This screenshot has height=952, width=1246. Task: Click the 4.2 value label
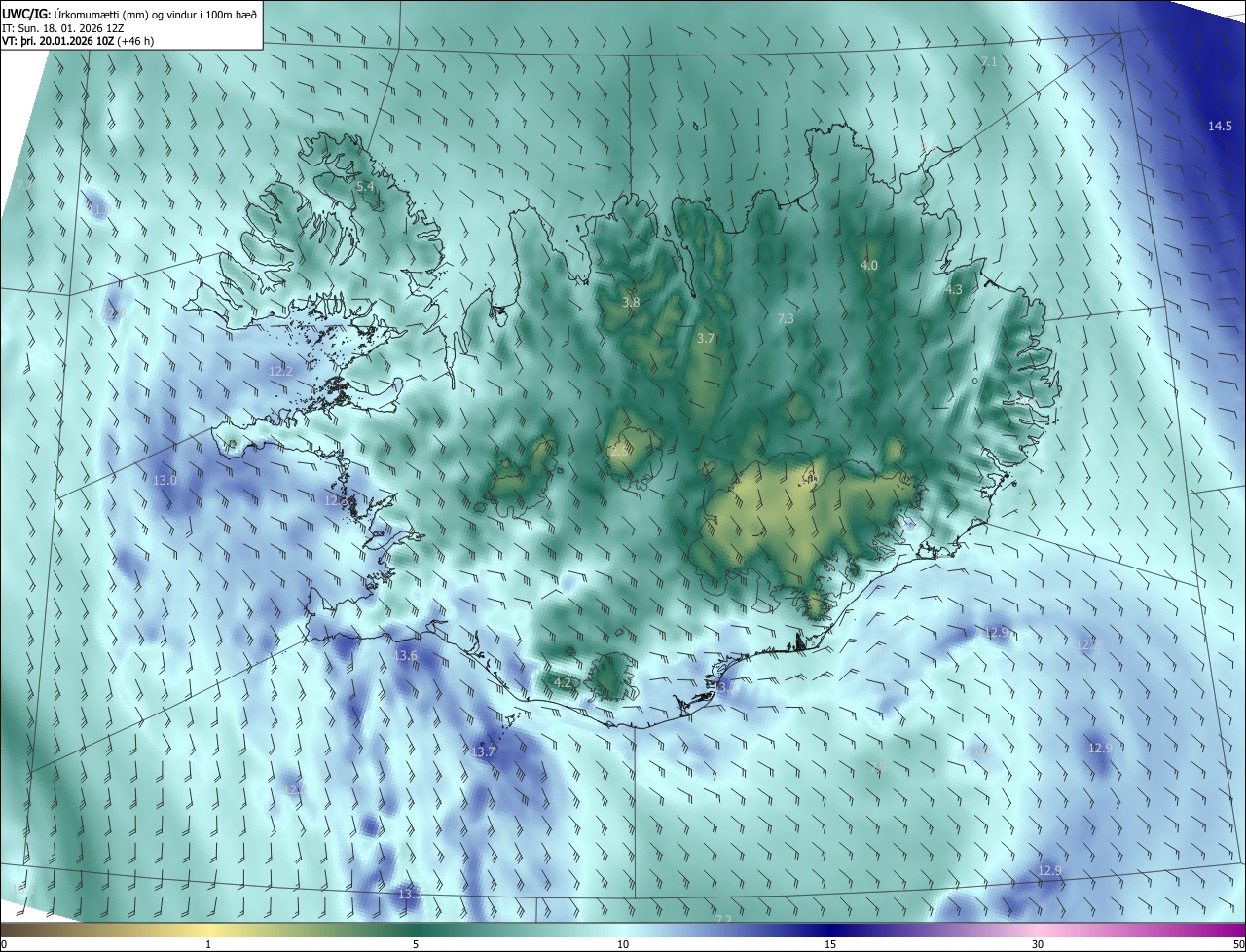pyautogui.click(x=562, y=682)
